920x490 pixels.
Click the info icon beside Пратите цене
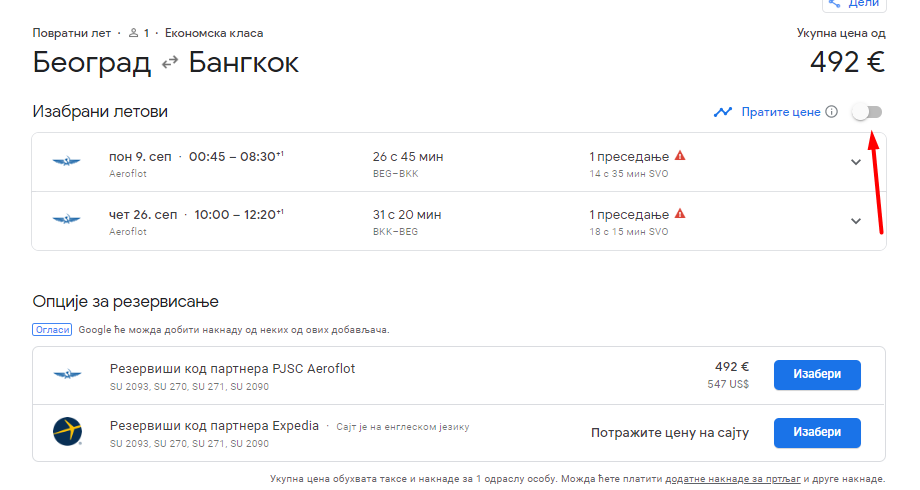coord(831,112)
